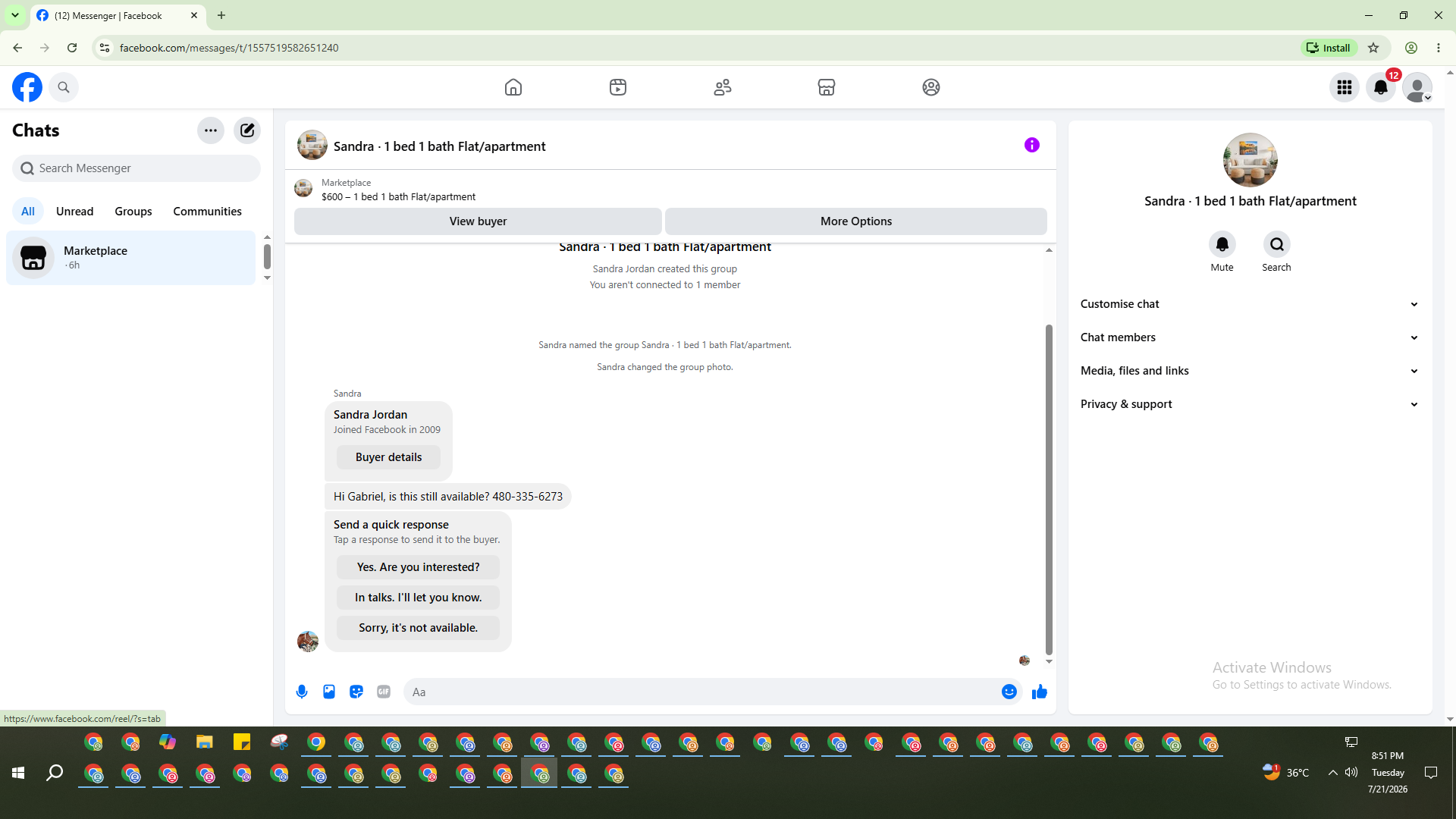Screen dimensions: 1456x819
Task: Mute the conversation using the bell icon
Action: pos(1222,244)
